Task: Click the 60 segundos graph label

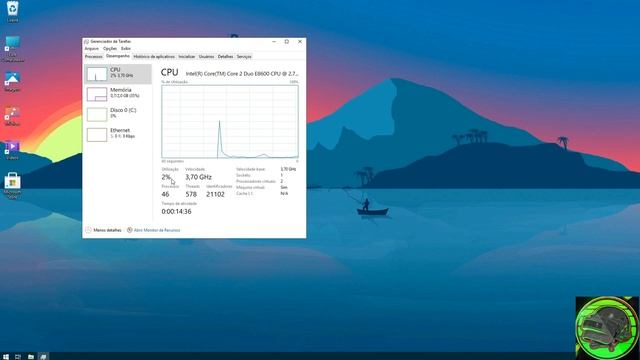Action: coord(173,161)
